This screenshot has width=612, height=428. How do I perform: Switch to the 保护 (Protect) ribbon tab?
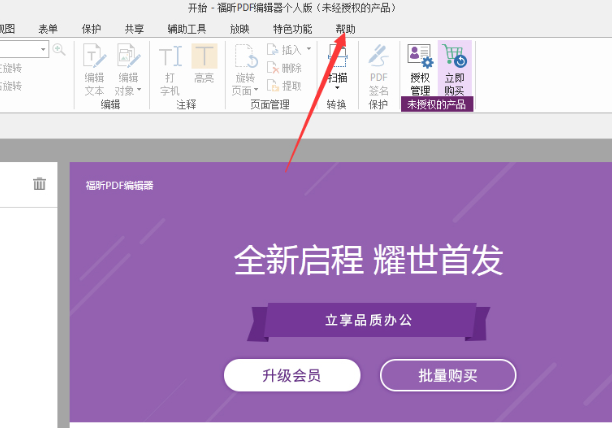point(91,29)
